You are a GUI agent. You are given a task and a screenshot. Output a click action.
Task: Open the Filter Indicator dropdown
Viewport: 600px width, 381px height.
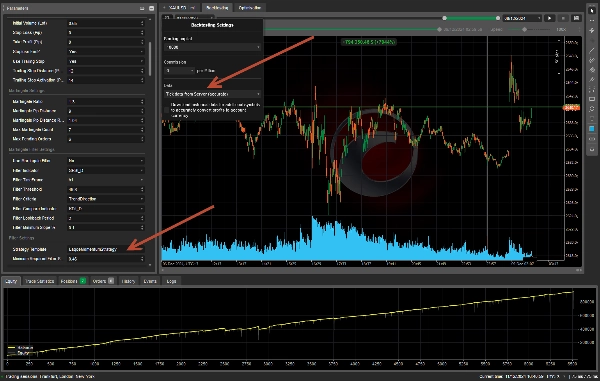click(106, 170)
